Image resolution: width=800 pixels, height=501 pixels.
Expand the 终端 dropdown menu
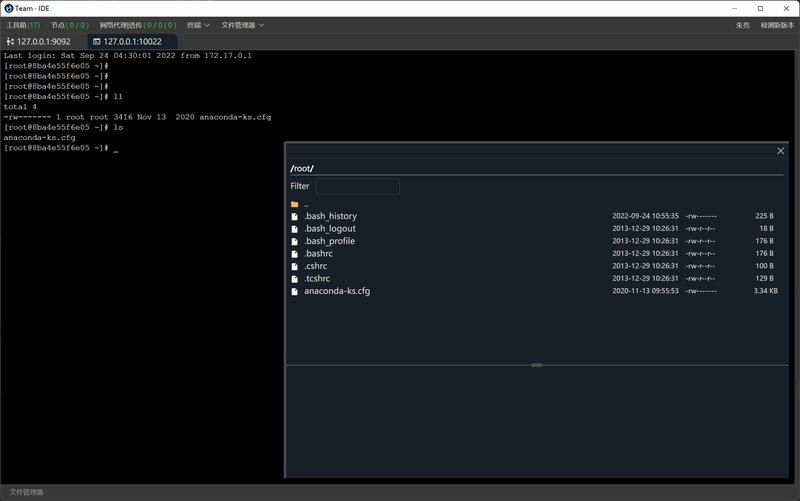198,25
